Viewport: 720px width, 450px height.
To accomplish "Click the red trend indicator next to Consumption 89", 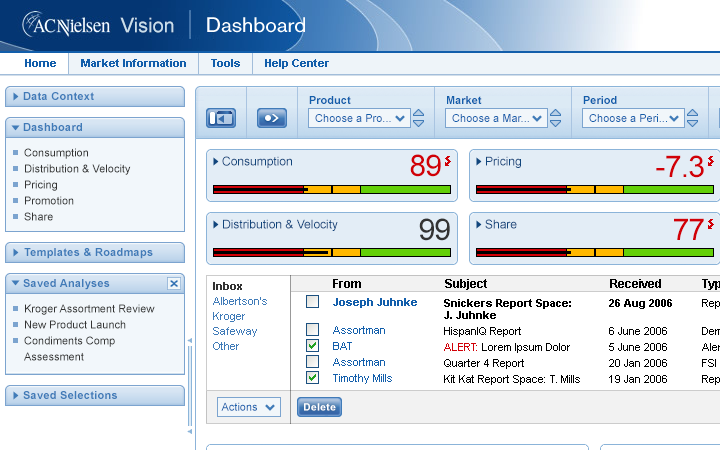I will (448, 160).
